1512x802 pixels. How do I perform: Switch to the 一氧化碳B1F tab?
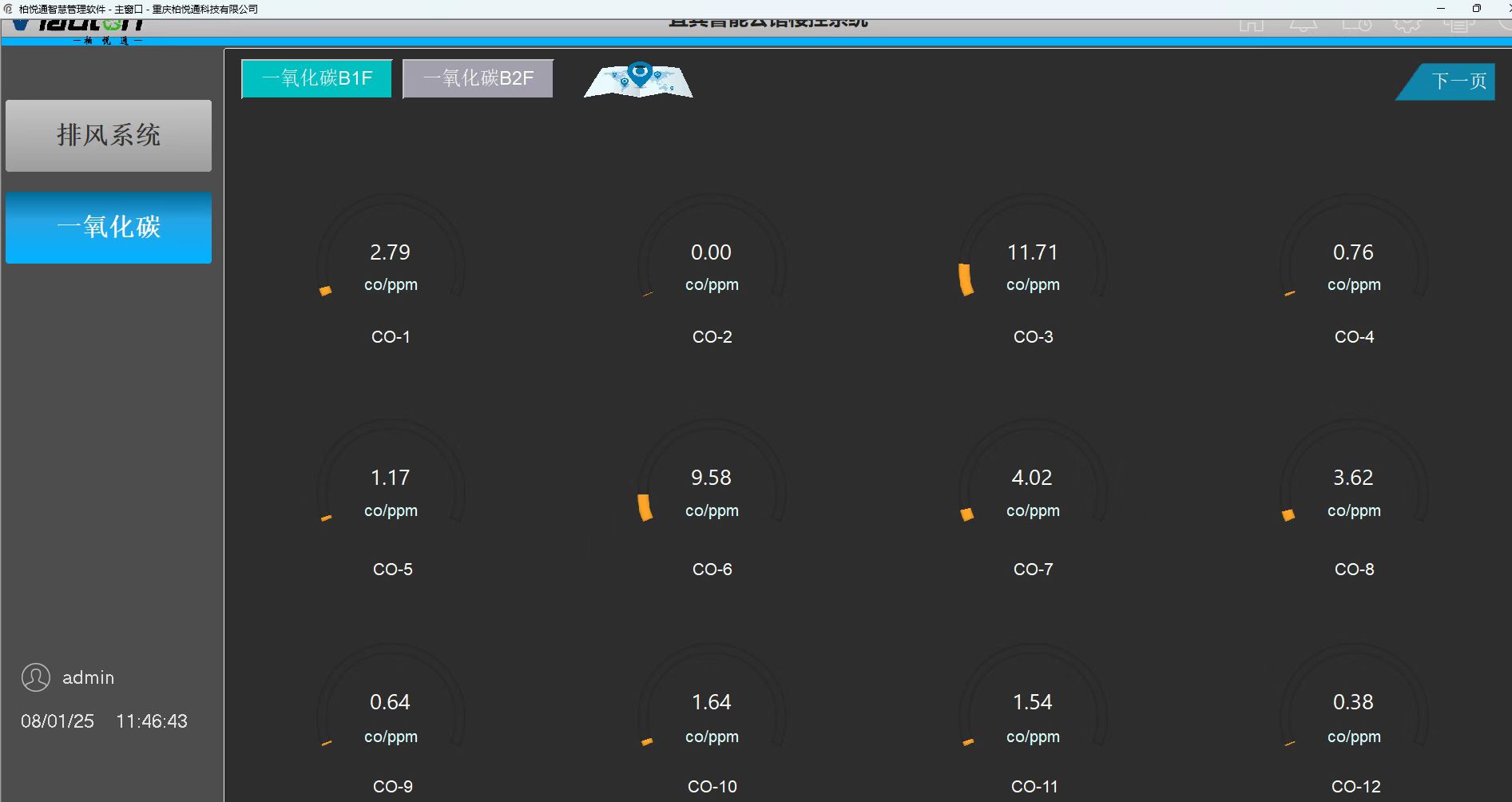tap(317, 78)
